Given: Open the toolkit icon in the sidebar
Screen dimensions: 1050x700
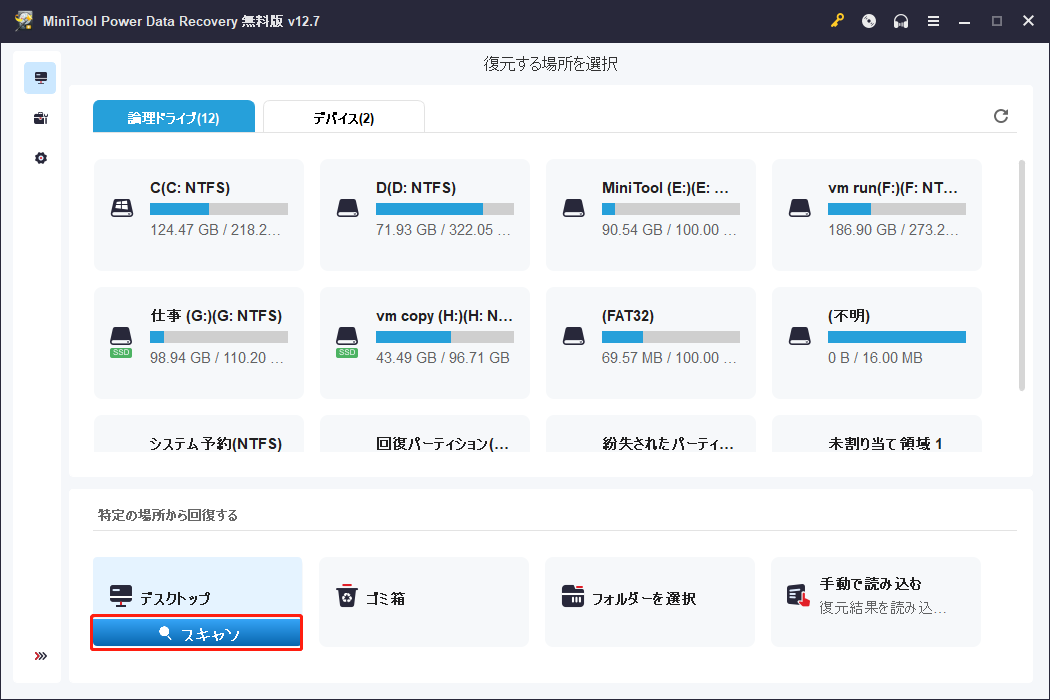Looking at the screenshot, I should [39, 117].
